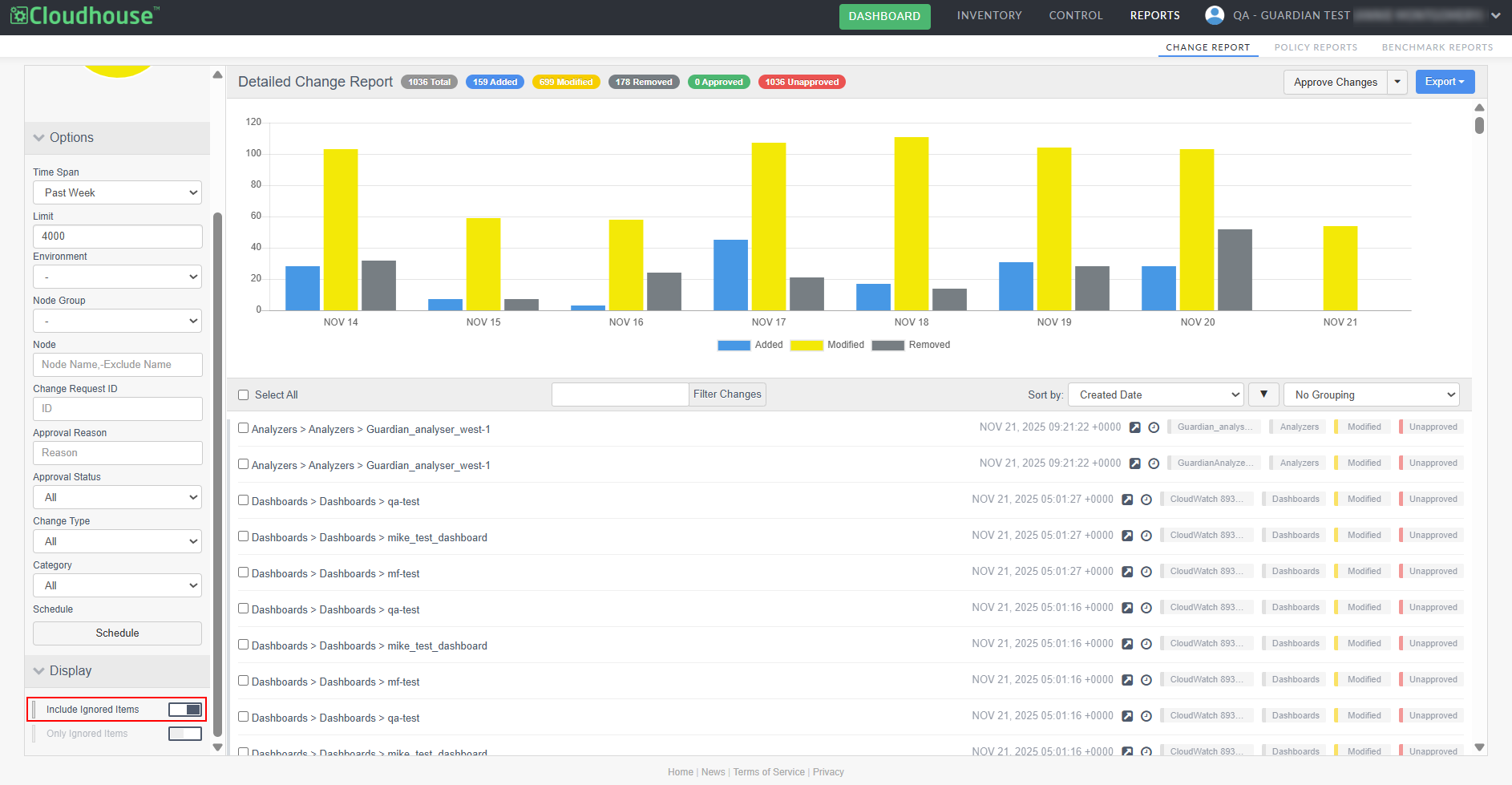1512x785 pixels.
Task: Click history clock icon for GuardianAnalyze row
Action: click(1154, 463)
